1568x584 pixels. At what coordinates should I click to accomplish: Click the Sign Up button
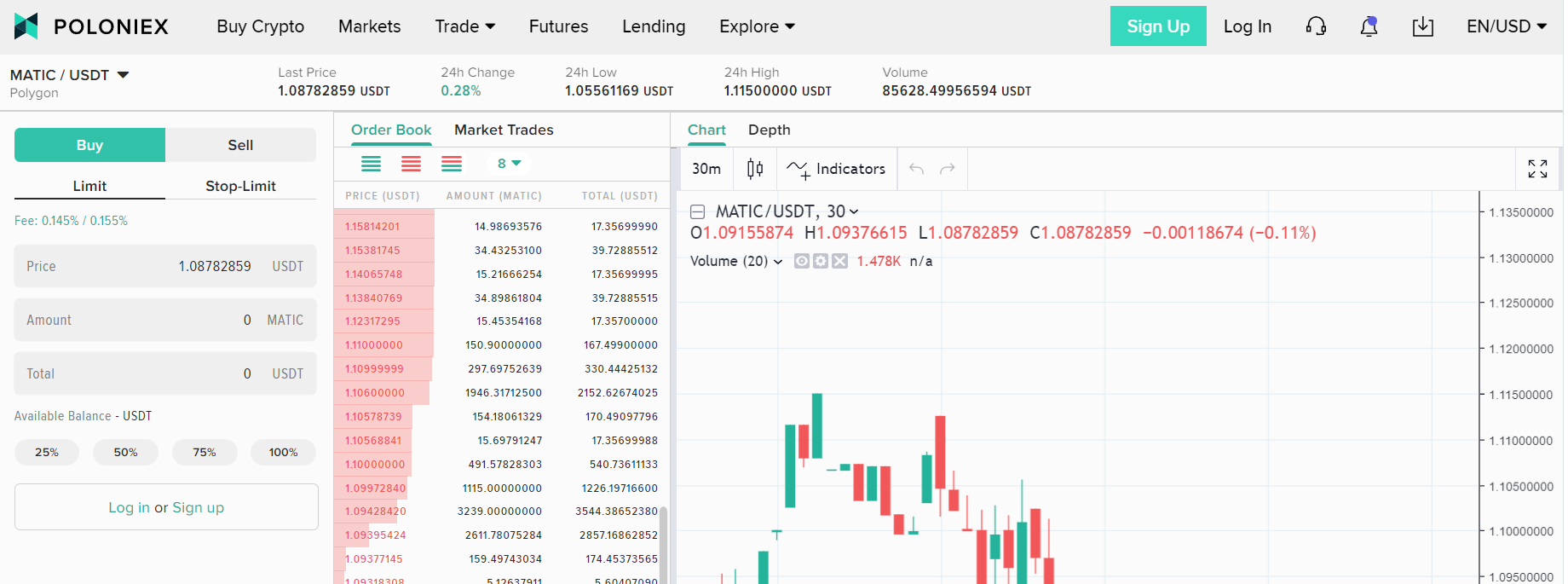(1158, 26)
